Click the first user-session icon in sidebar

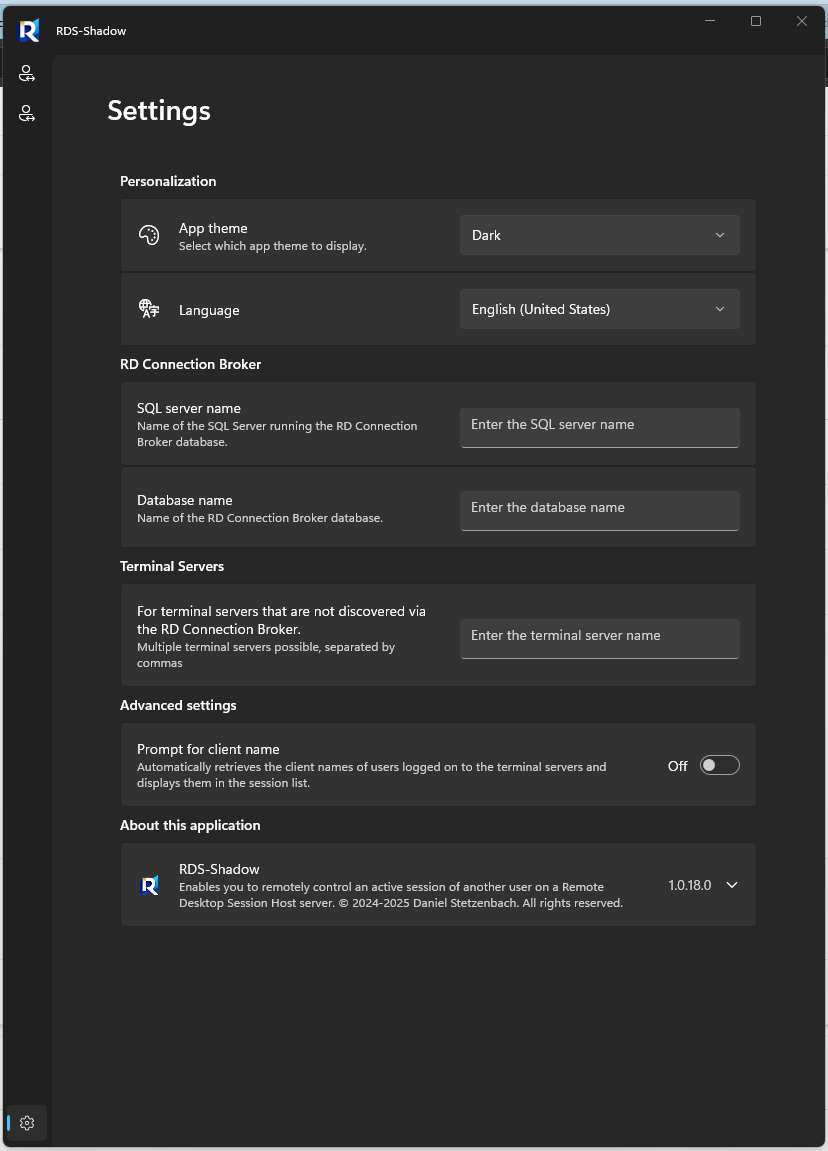(27, 73)
